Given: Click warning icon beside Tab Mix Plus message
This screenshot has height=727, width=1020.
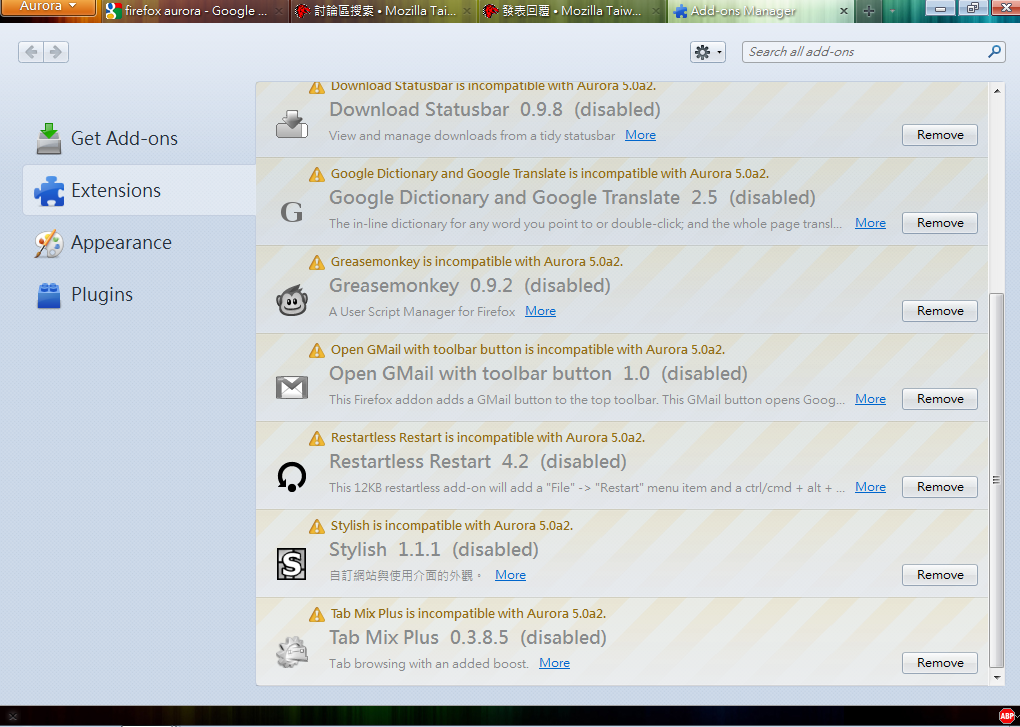Looking at the screenshot, I should 317,614.
